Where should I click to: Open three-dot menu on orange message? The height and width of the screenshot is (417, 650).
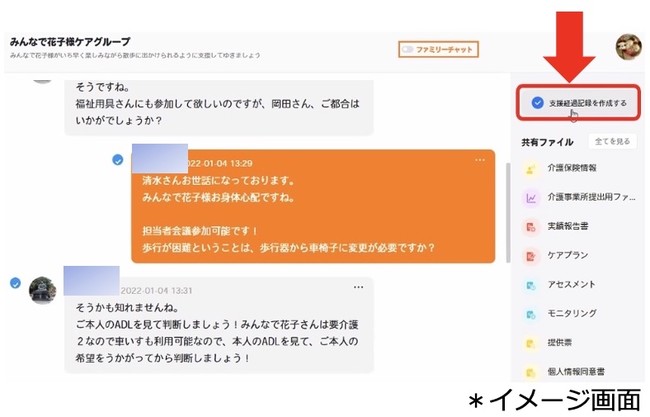(480, 160)
